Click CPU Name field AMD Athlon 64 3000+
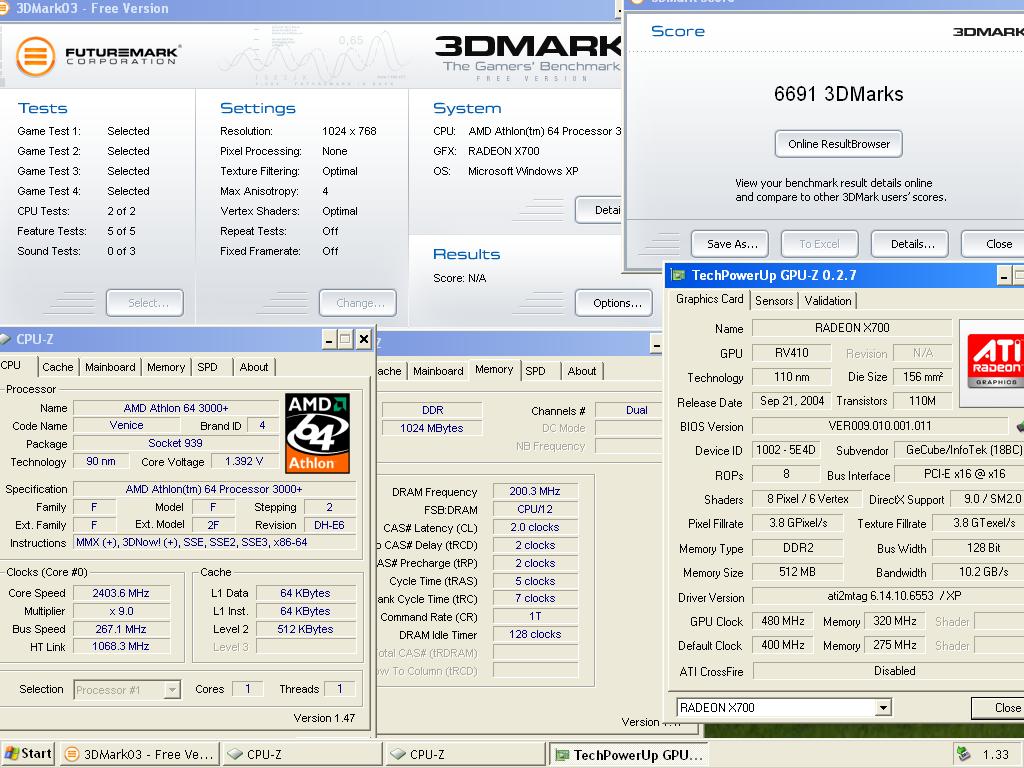 176,408
